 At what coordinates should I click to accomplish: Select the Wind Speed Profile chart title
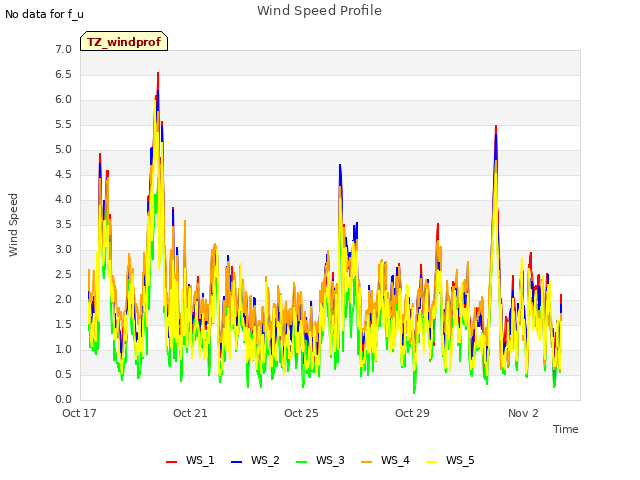point(319,11)
